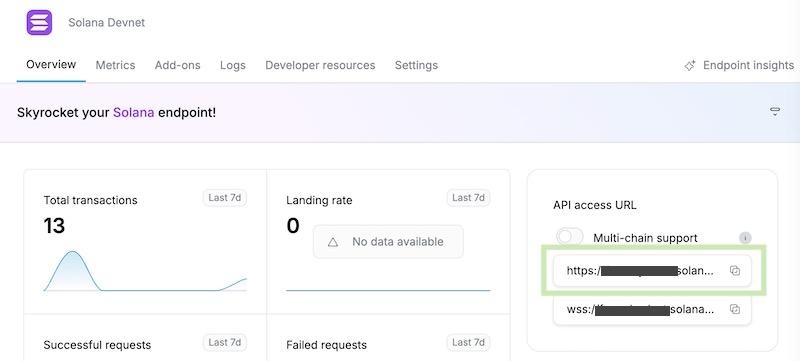Click the Successful requests label

click(x=97, y=345)
